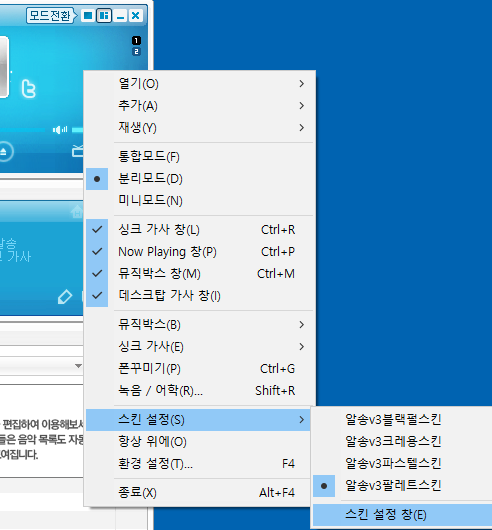Apply the 알송v3파스텔스킨 skin
Screen dimensions: 492x530
(402, 463)
